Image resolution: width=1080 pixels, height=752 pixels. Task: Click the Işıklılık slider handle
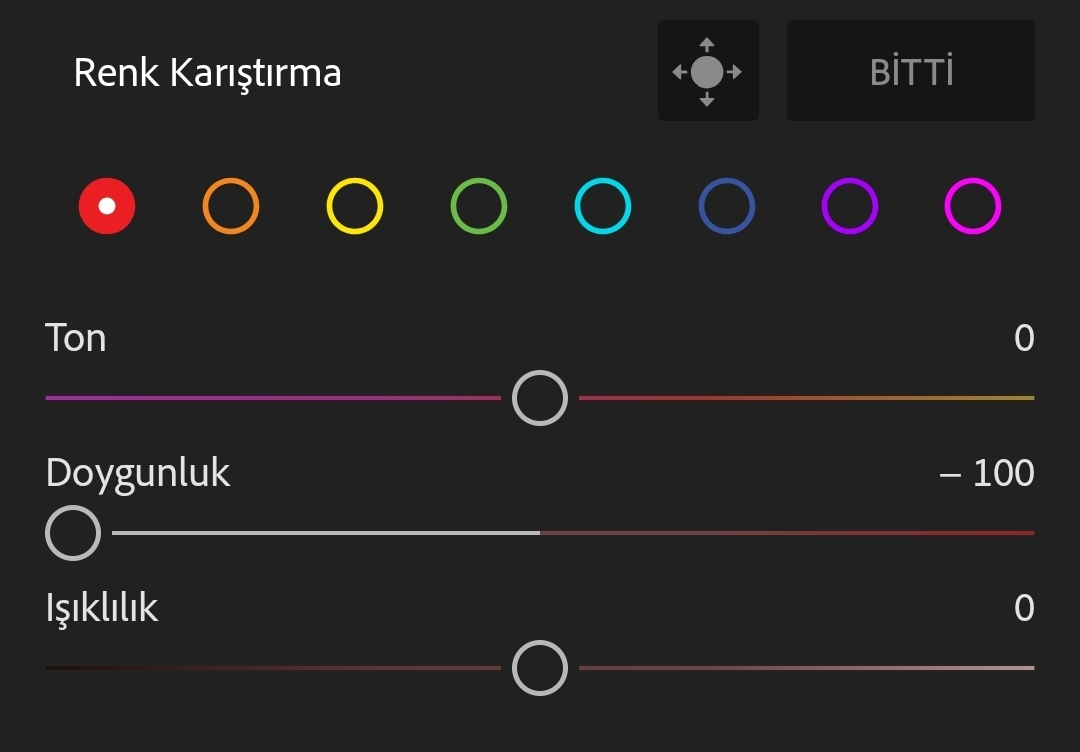[x=540, y=668]
